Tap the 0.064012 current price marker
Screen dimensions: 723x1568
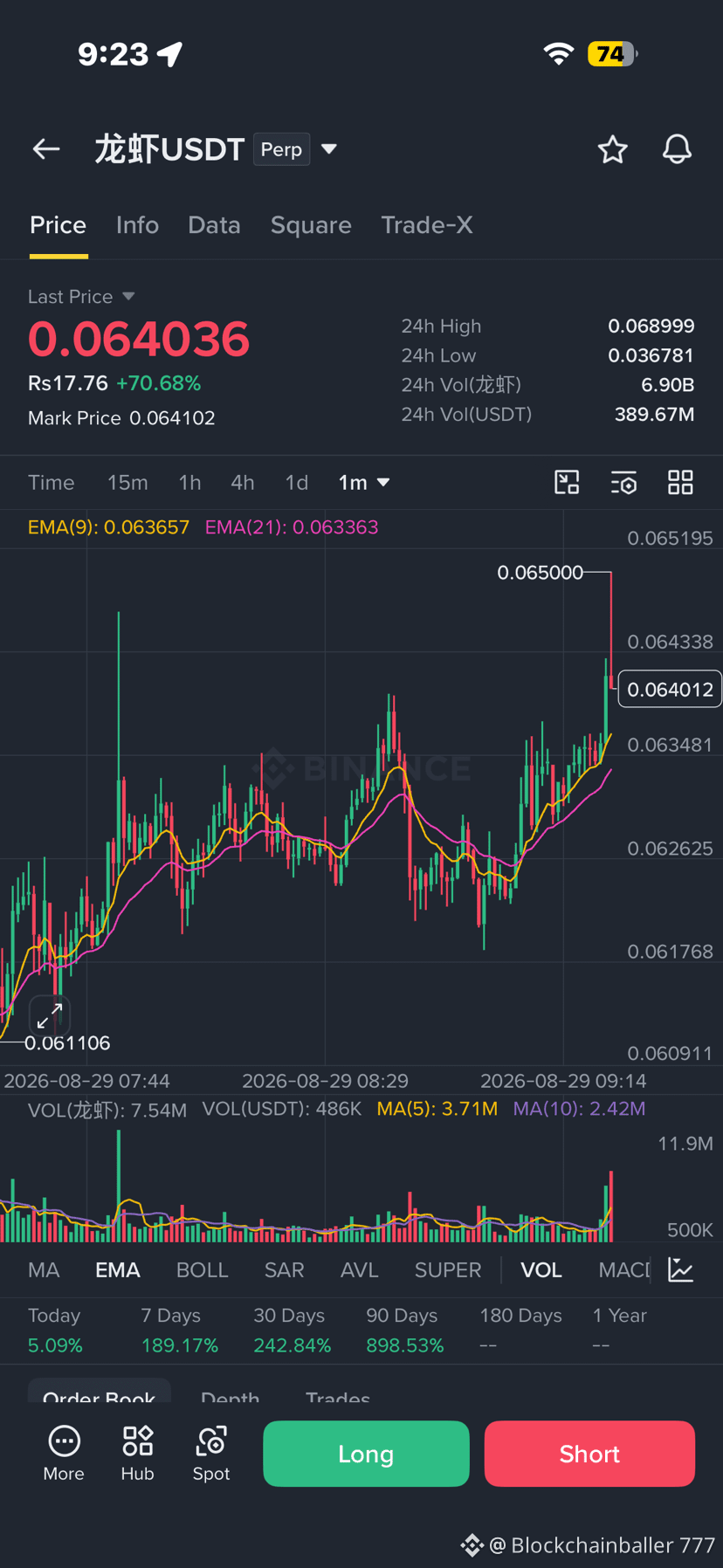(x=670, y=689)
